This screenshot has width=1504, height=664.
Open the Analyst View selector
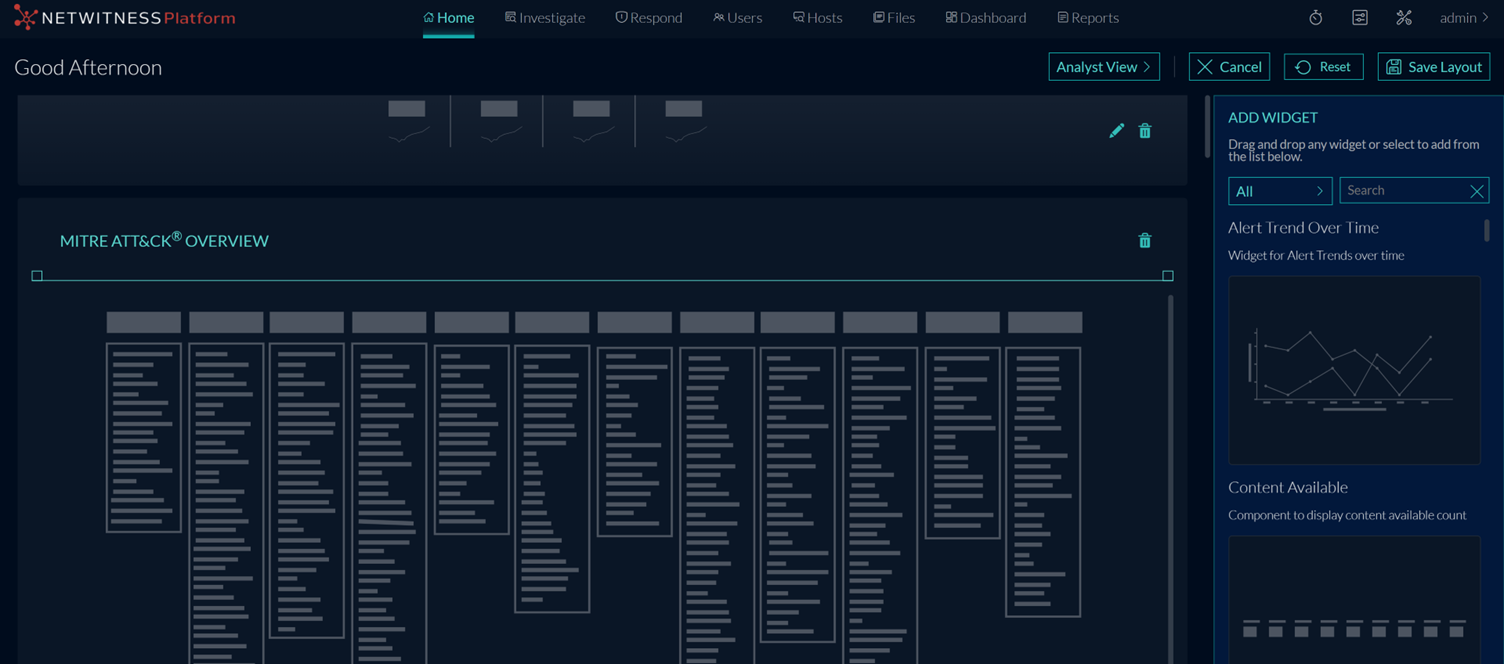coord(1103,67)
